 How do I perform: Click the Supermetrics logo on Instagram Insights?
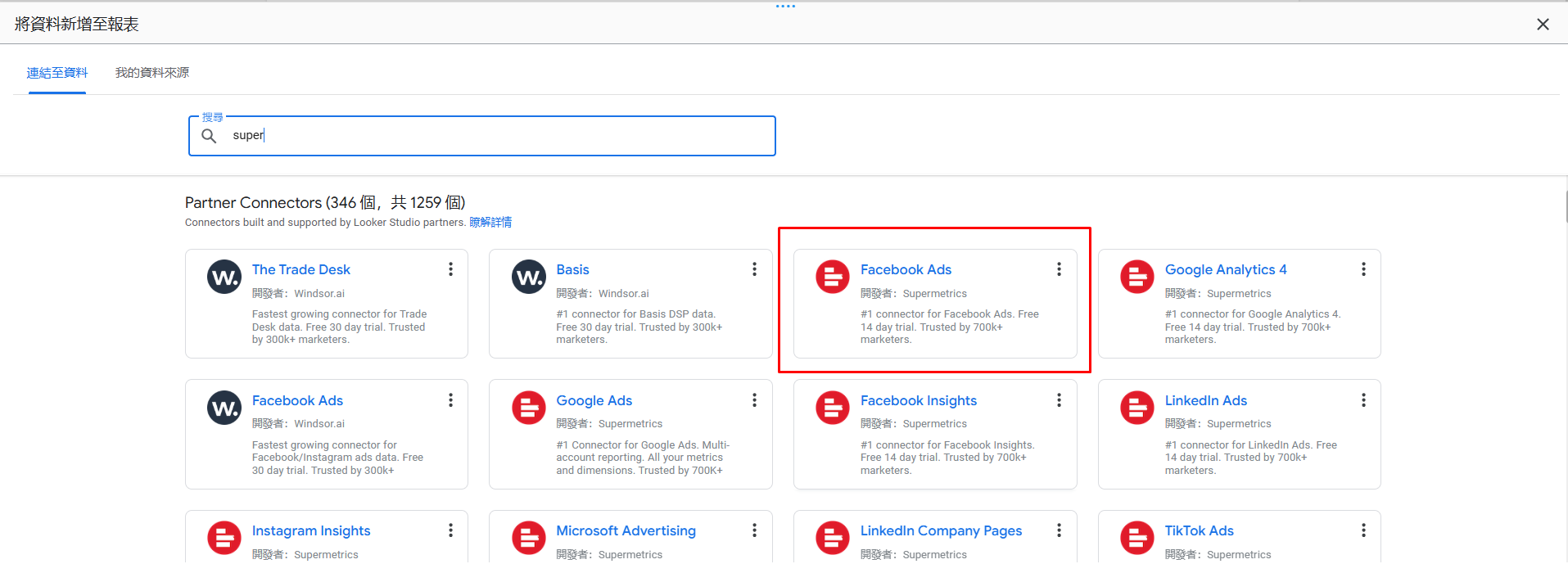click(x=224, y=538)
